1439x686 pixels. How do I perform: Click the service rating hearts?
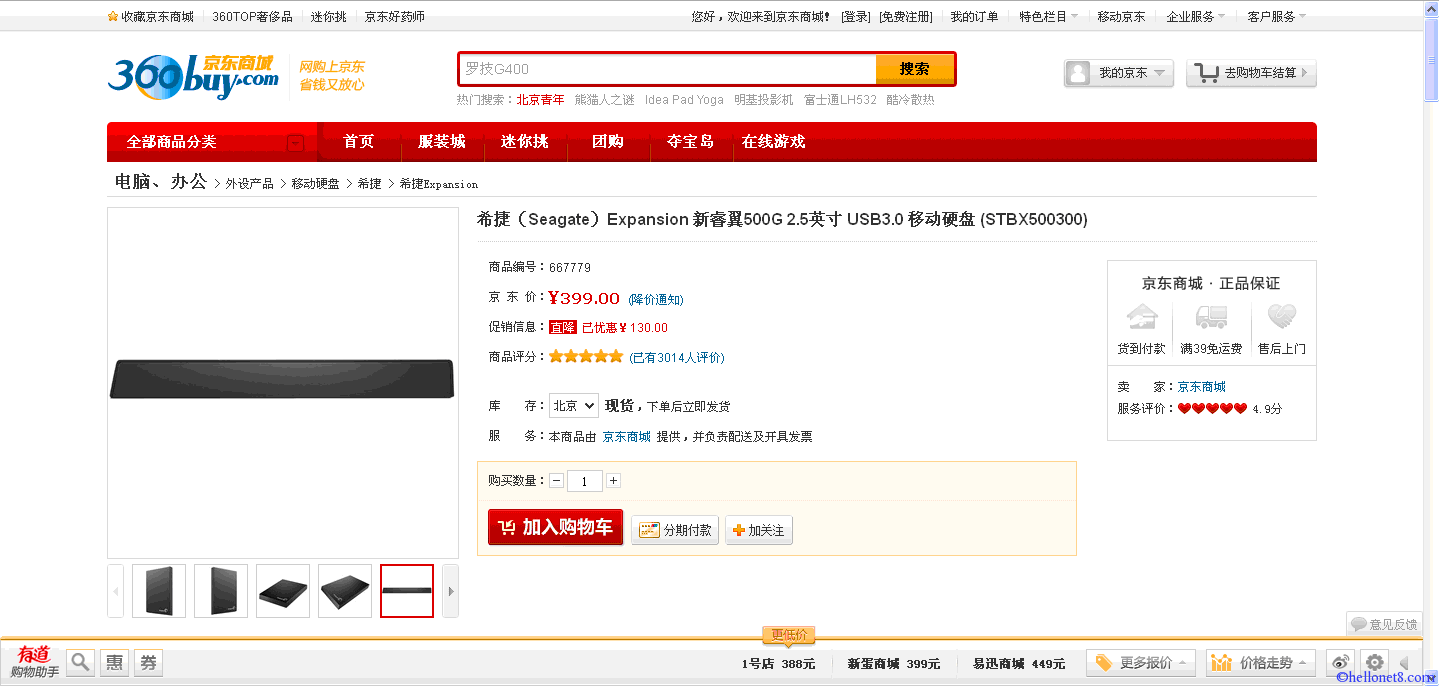tap(1212, 408)
